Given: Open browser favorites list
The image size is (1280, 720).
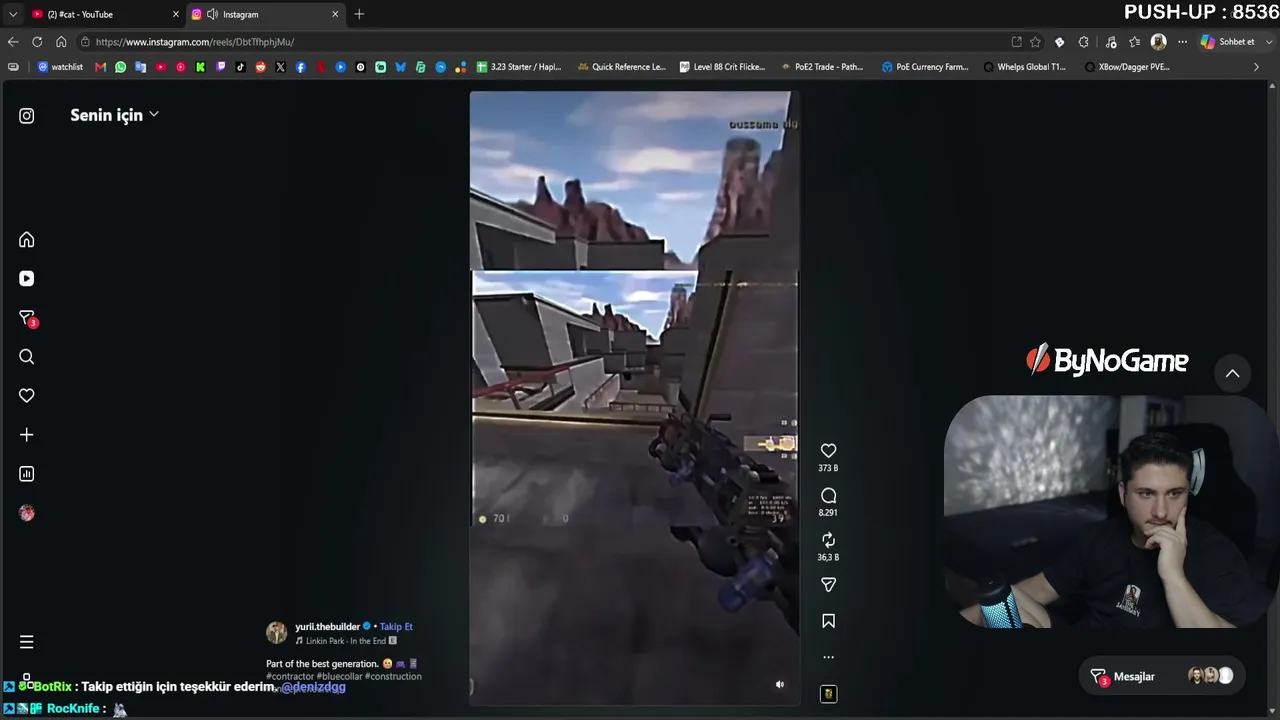Looking at the screenshot, I should click(1135, 42).
